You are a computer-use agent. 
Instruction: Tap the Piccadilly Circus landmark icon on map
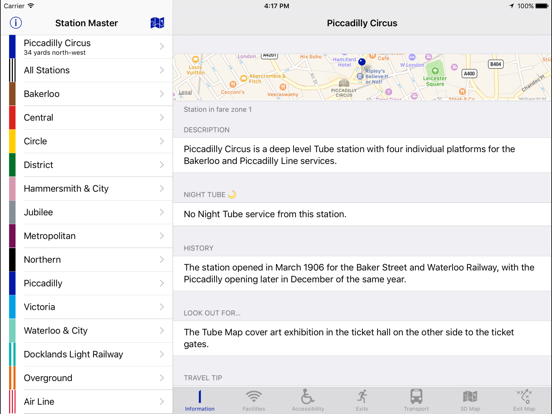click(344, 83)
